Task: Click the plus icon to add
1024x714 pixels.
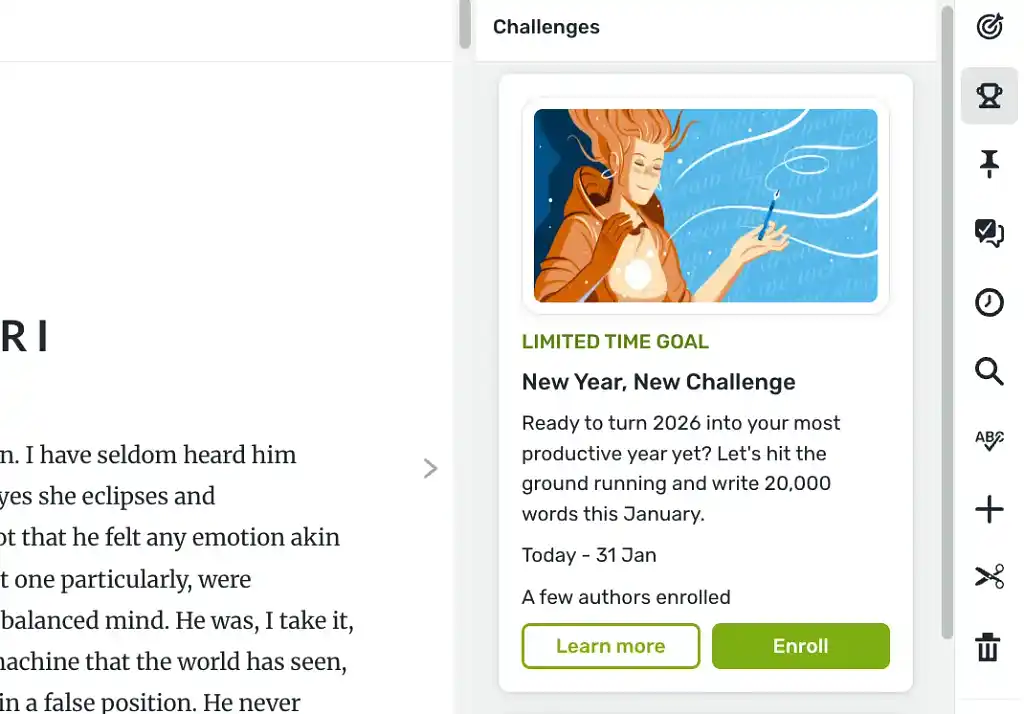Action: (989, 510)
